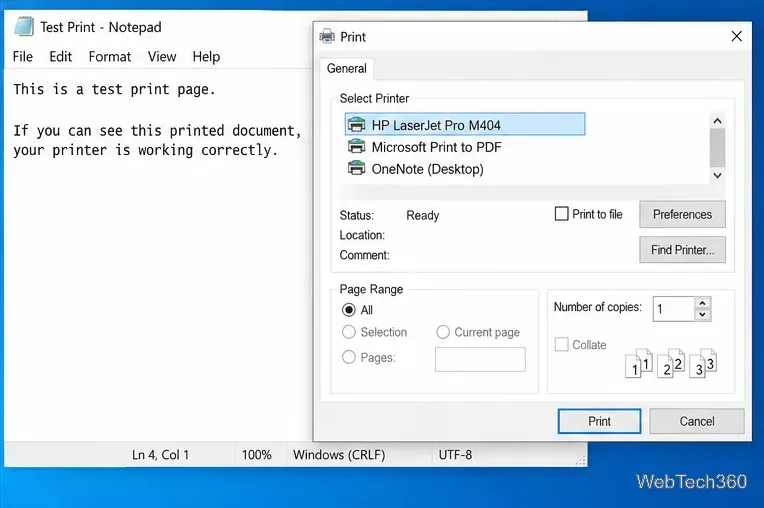Image resolution: width=764 pixels, height=508 pixels.
Task: Switch to the General tab
Action: click(x=346, y=68)
